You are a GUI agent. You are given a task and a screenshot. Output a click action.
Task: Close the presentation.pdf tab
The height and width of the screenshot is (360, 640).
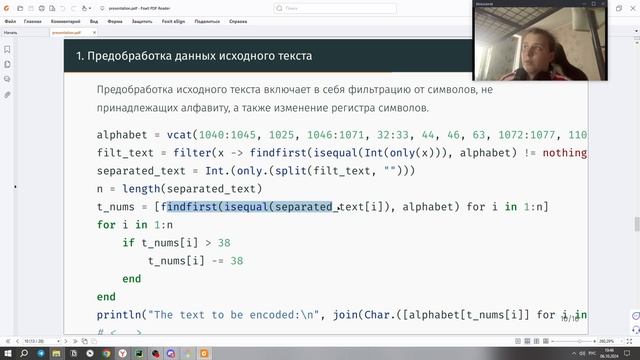point(94,33)
